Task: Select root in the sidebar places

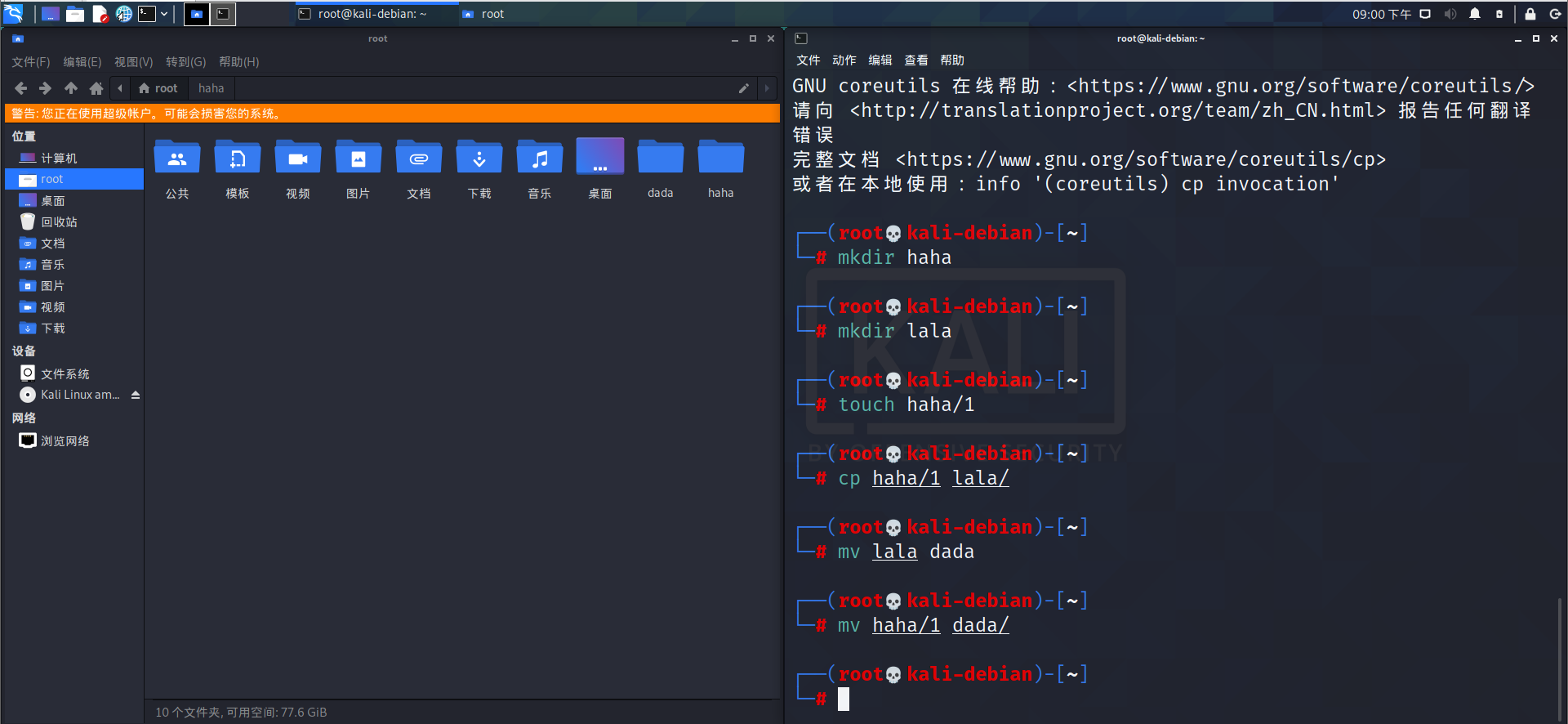Action: [74, 180]
